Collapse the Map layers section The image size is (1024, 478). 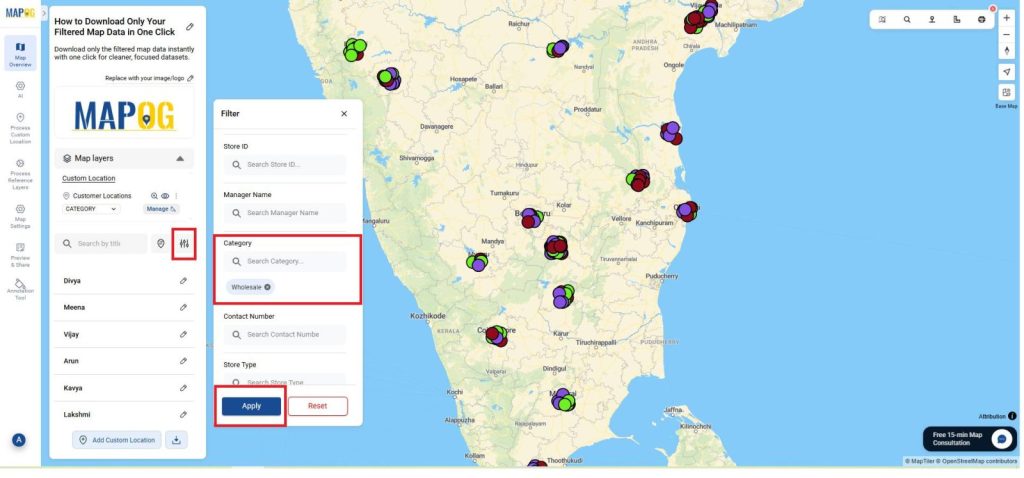[180, 159]
